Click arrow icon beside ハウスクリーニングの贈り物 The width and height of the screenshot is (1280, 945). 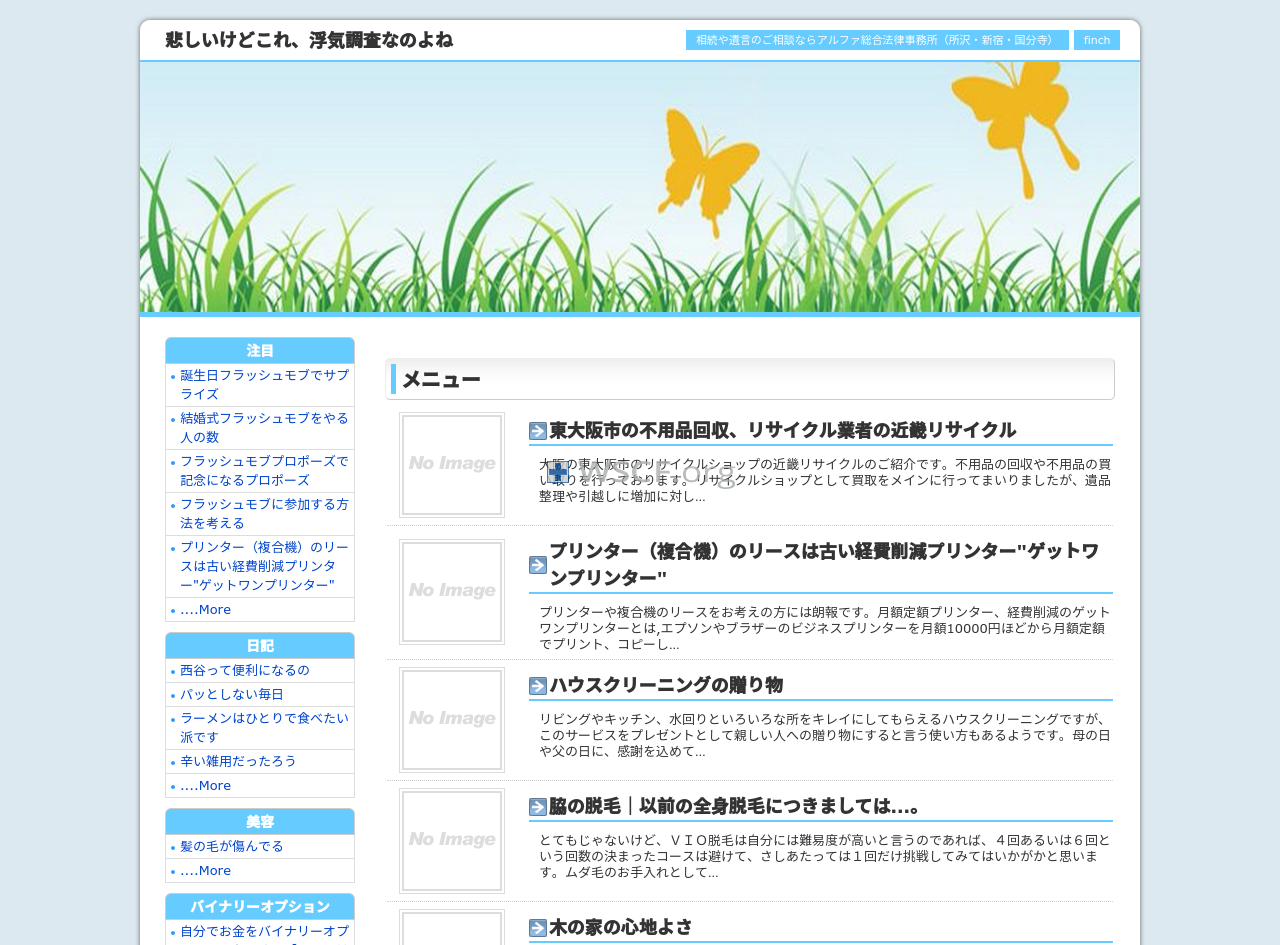[x=538, y=686]
